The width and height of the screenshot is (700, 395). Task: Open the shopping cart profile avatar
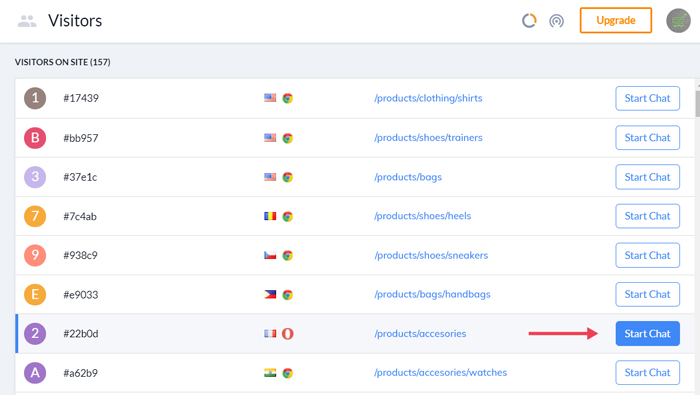click(x=678, y=21)
